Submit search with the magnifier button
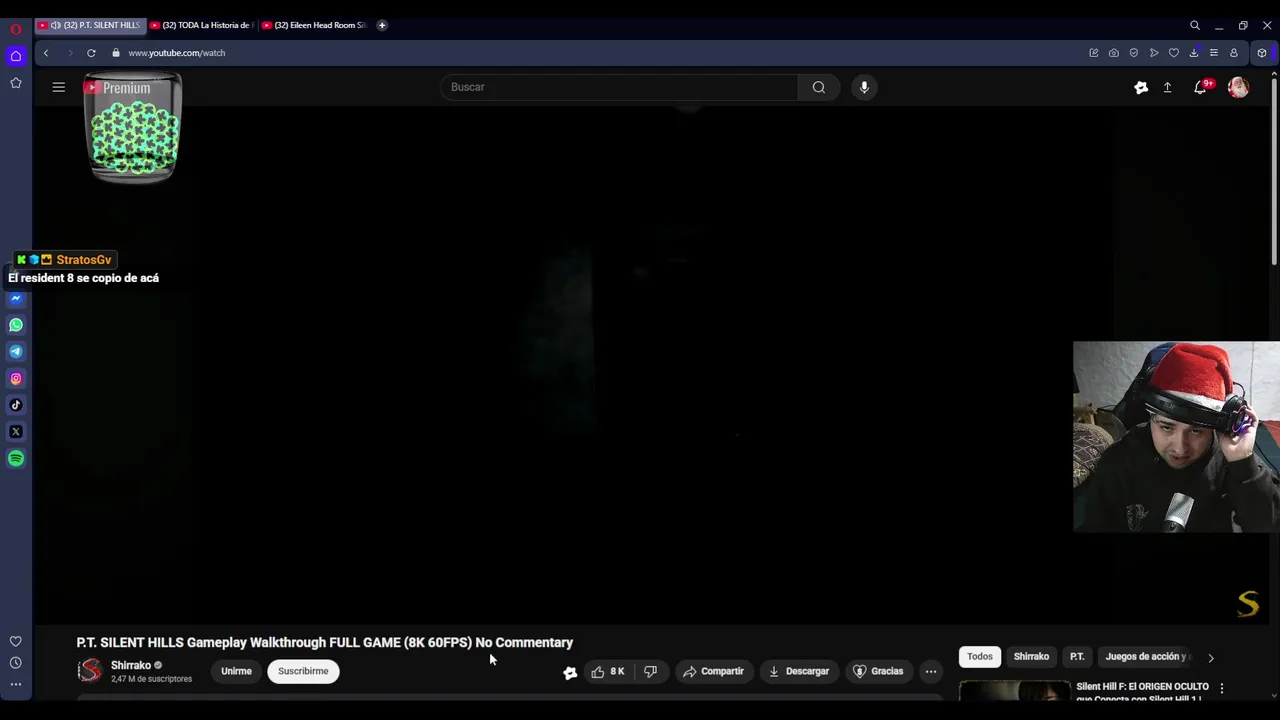Image resolution: width=1280 pixels, height=720 pixels. click(x=819, y=87)
